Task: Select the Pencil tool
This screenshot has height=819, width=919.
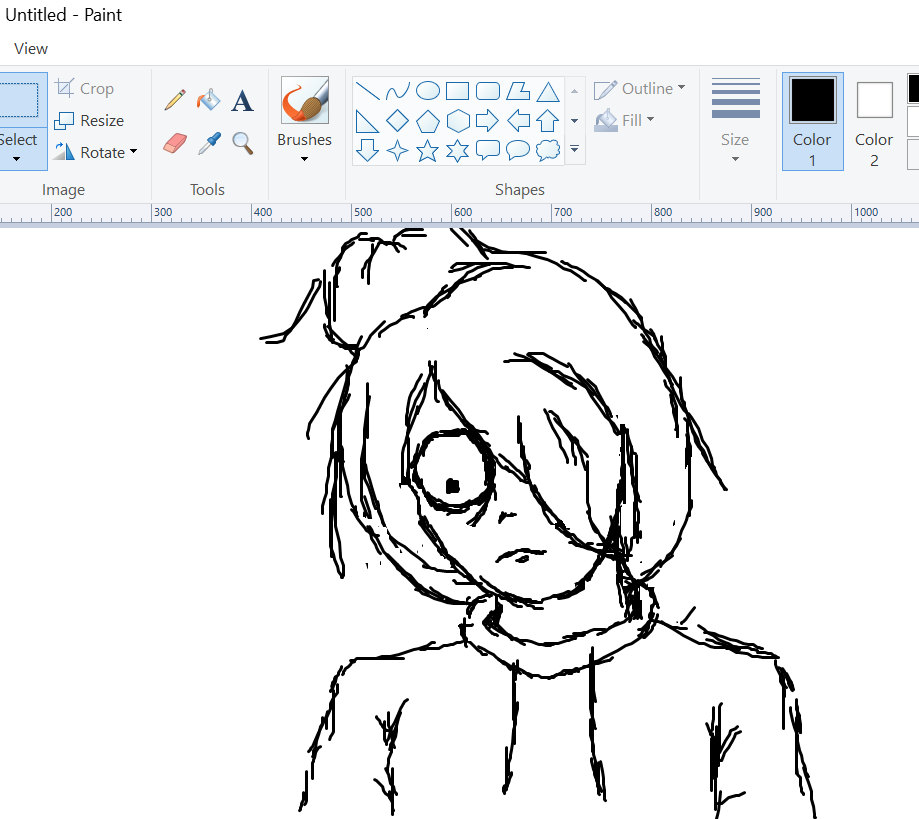Action: (x=175, y=100)
